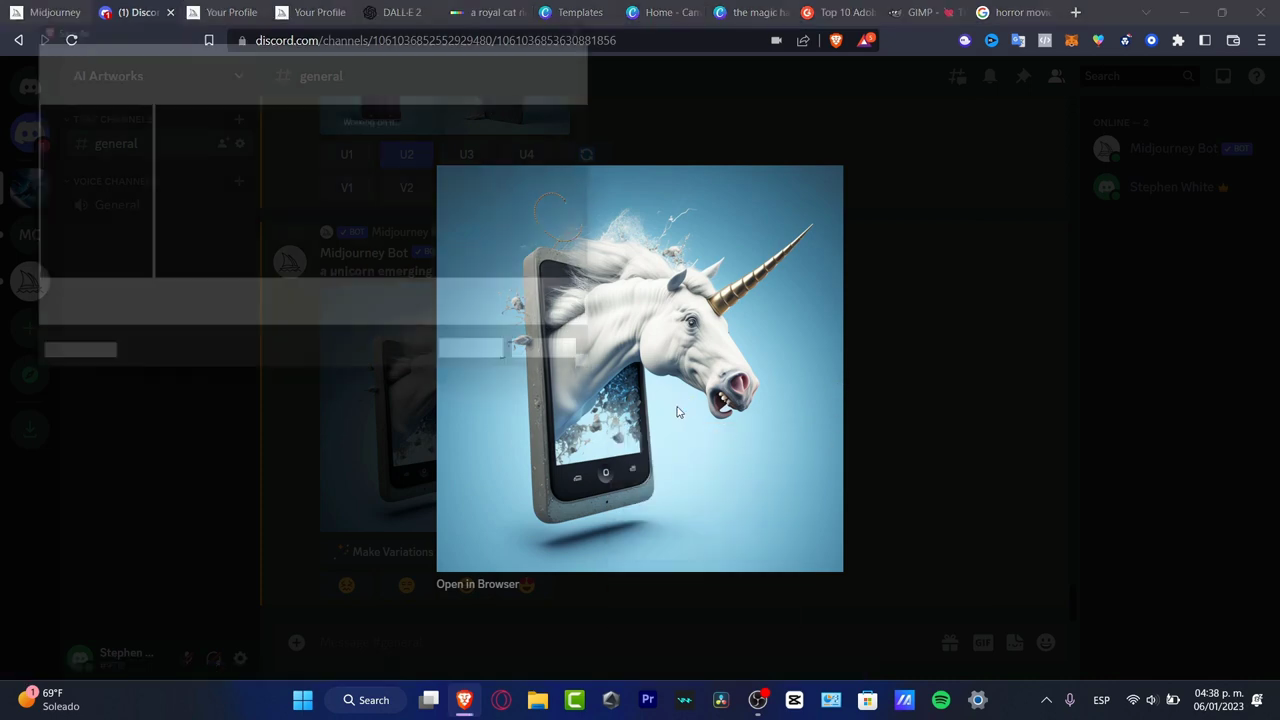The height and width of the screenshot is (720, 1280).
Task: Open File Explorer from the taskbar
Action: pyautogui.click(x=538, y=700)
